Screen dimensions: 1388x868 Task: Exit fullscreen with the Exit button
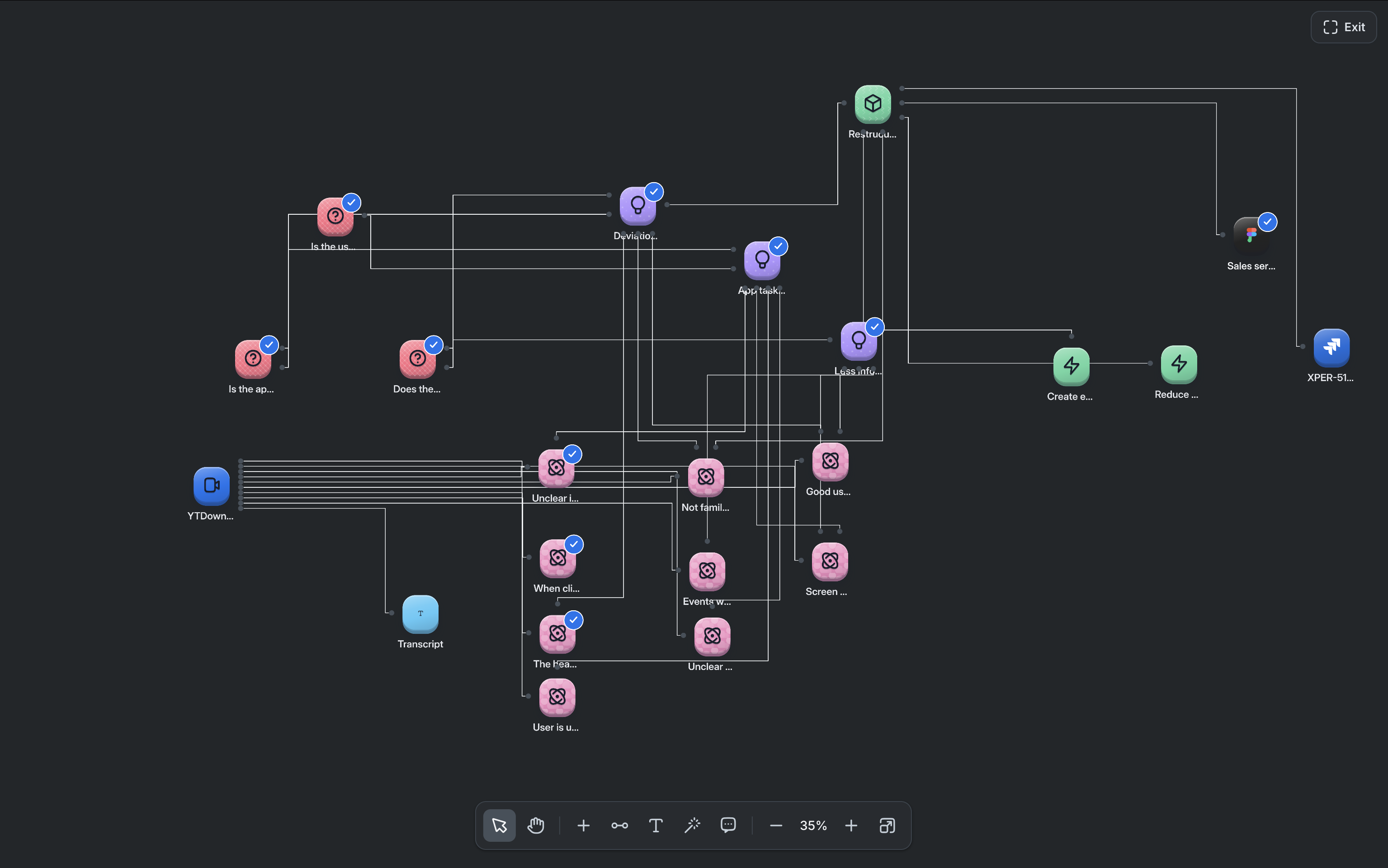point(1343,27)
